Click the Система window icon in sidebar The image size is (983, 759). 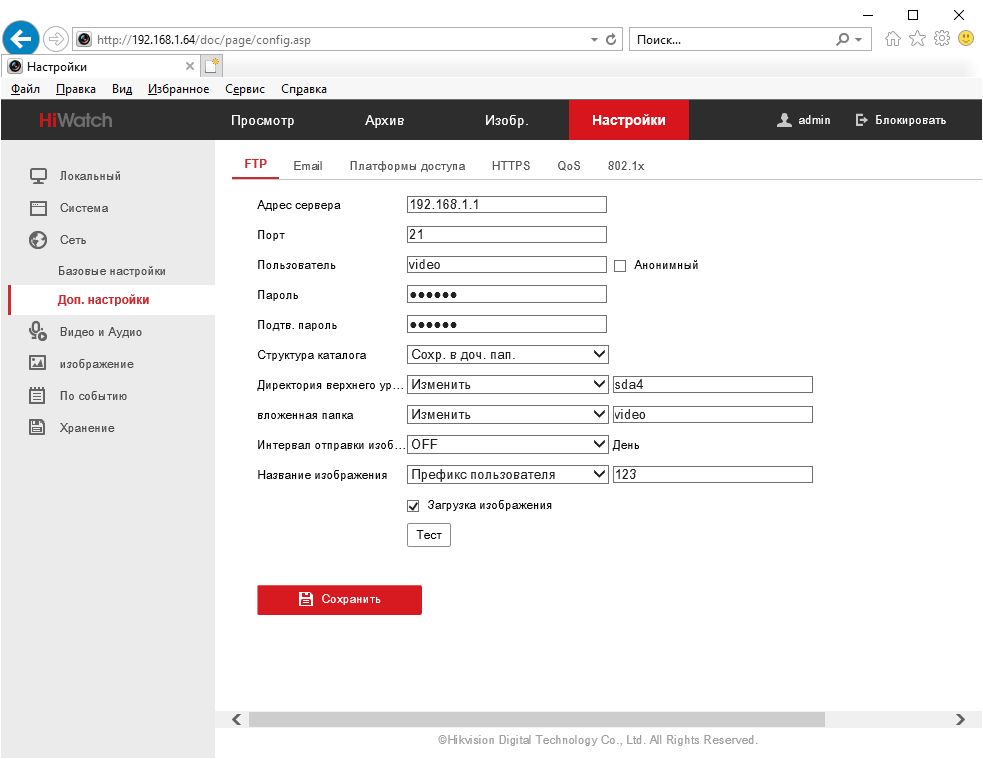coord(38,208)
